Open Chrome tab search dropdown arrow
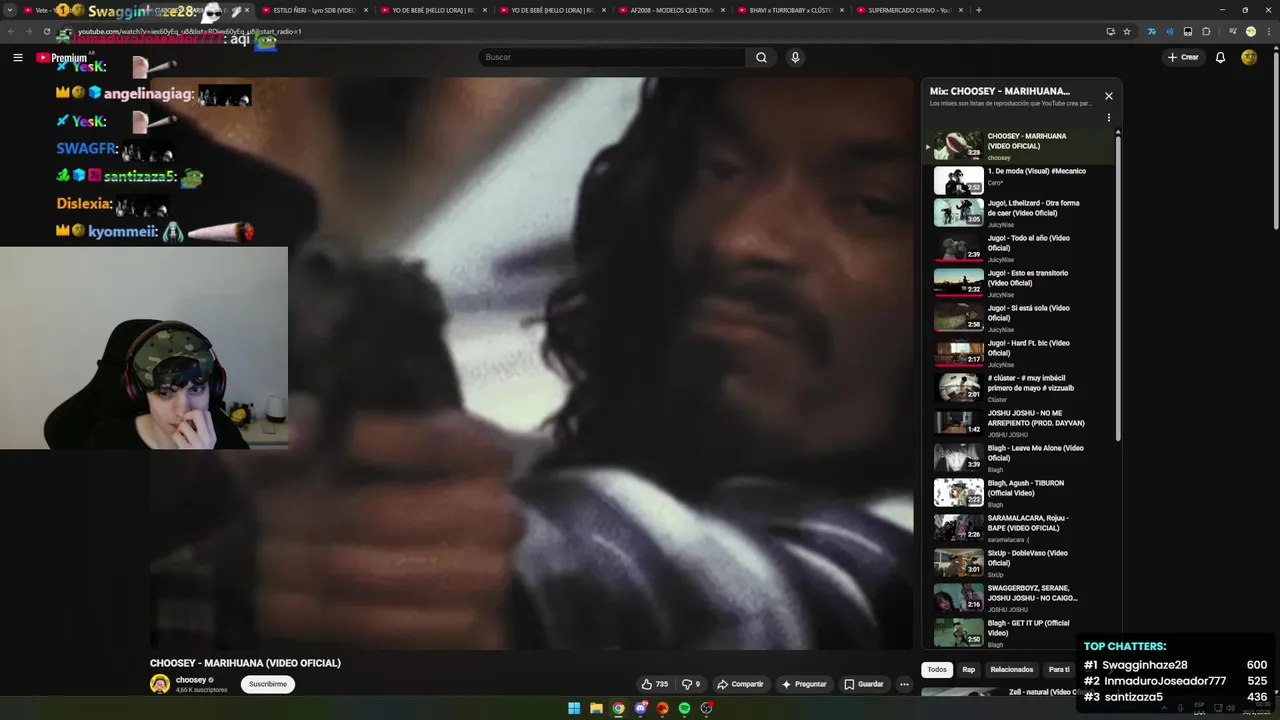This screenshot has height=720, width=1280. 10,10
